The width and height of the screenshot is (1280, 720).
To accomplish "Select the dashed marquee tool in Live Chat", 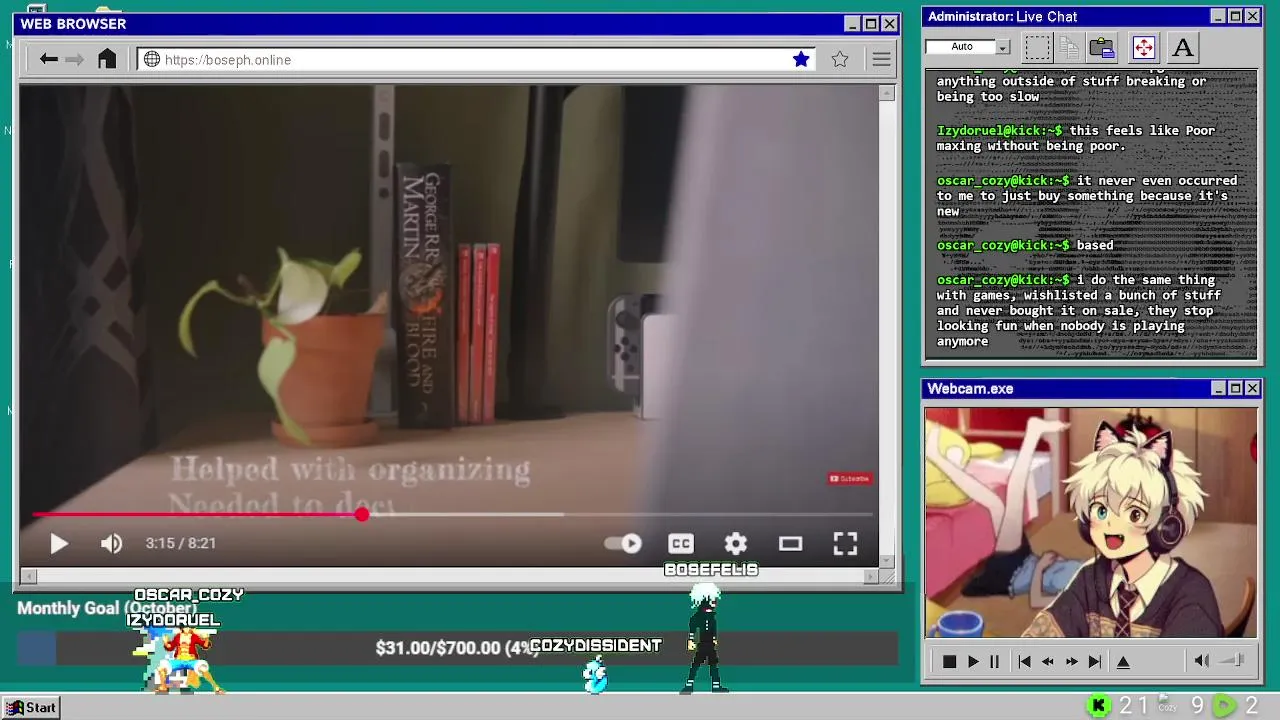I will [x=1038, y=47].
